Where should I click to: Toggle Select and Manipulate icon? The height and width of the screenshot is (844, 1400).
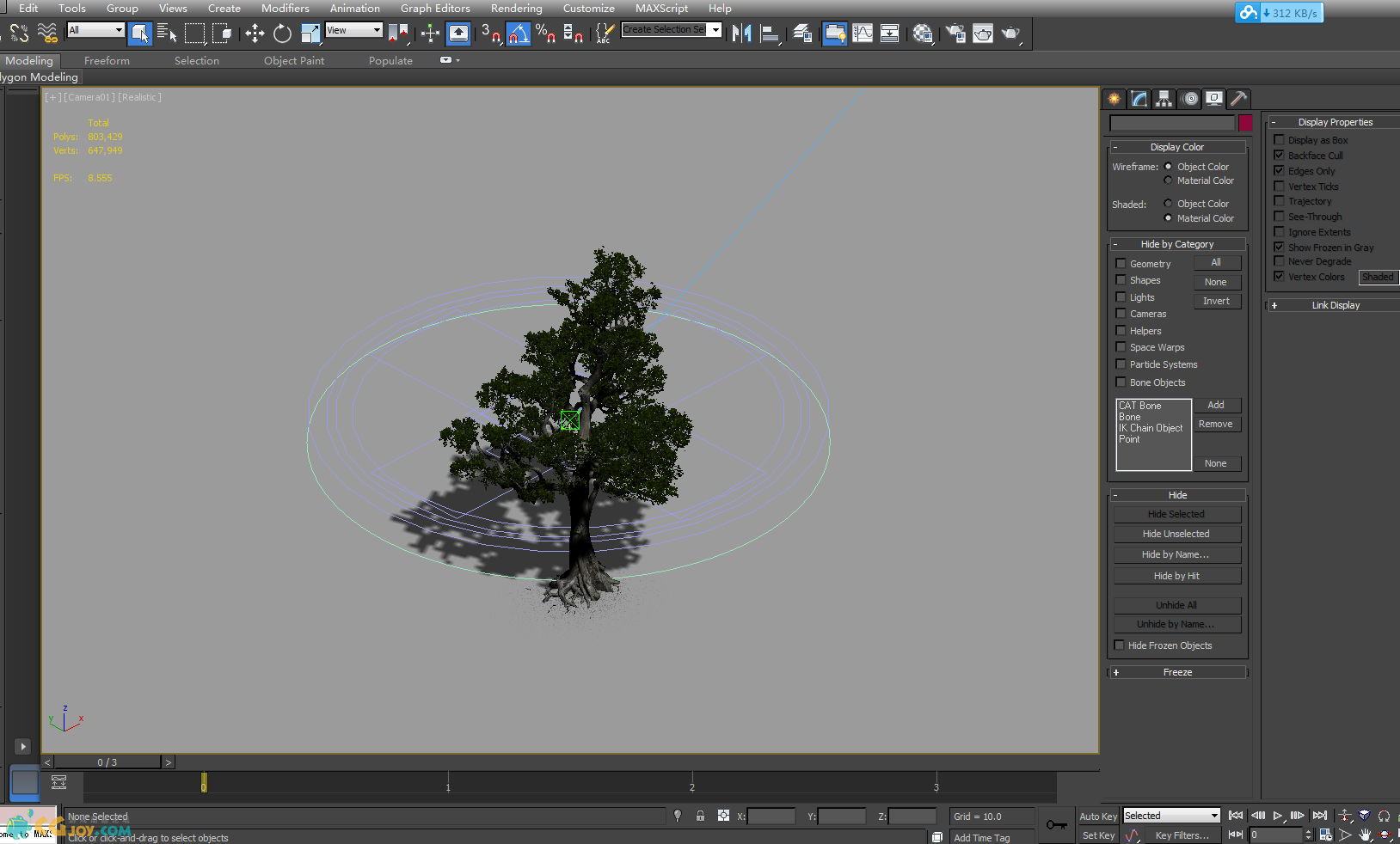tap(430, 34)
